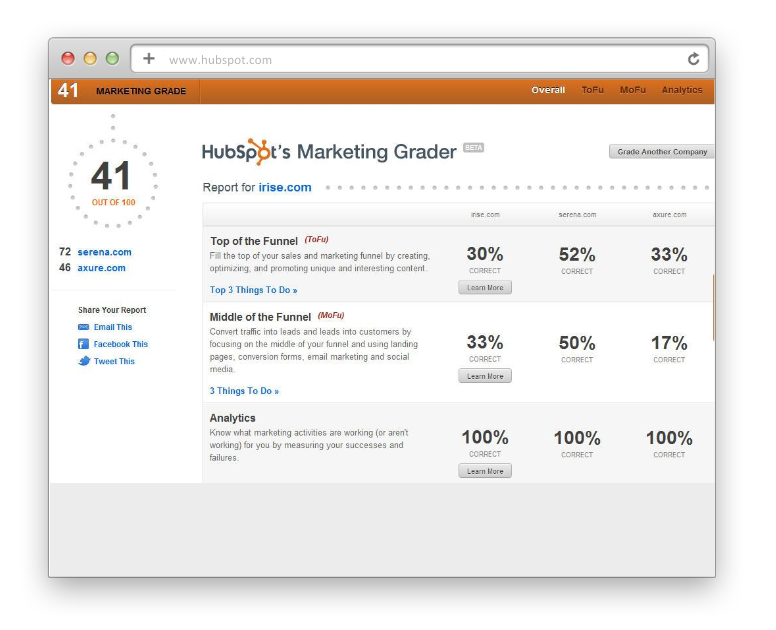The image size is (776, 630).
Task: Click the 41 out of 100 score dial
Action: pos(113,185)
